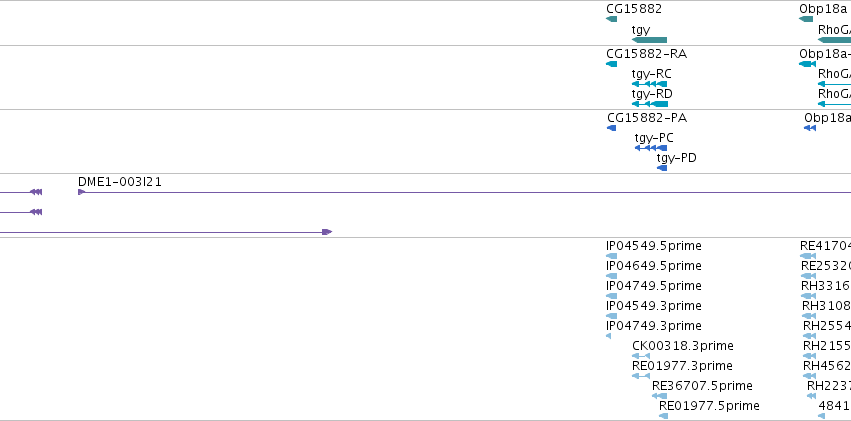The height and width of the screenshot is (421, 851).
Task: Click the IP04749.5prime label text
Action: (x=654, y=286)
